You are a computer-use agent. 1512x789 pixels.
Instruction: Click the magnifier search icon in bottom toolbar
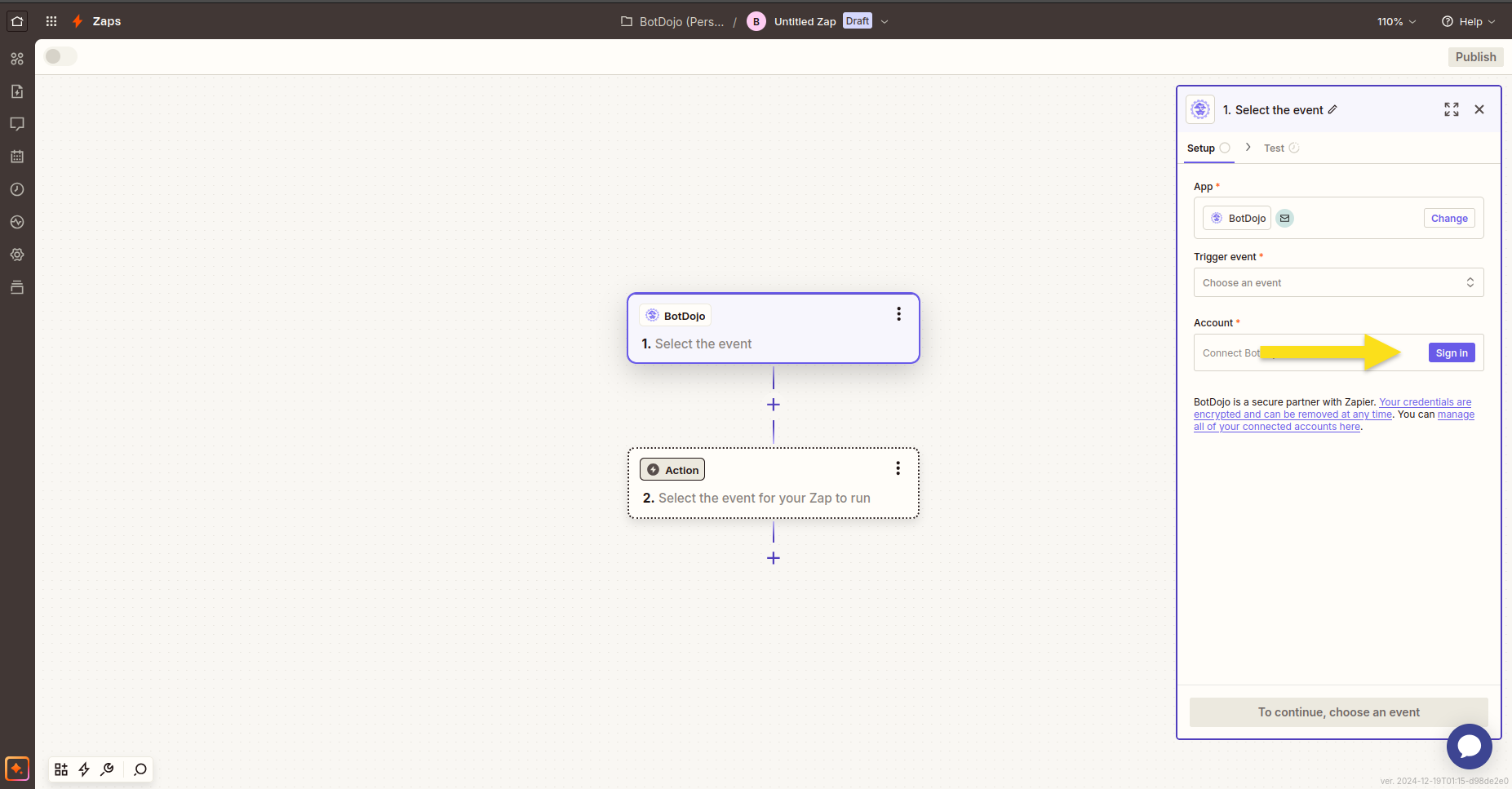[140, 769]
